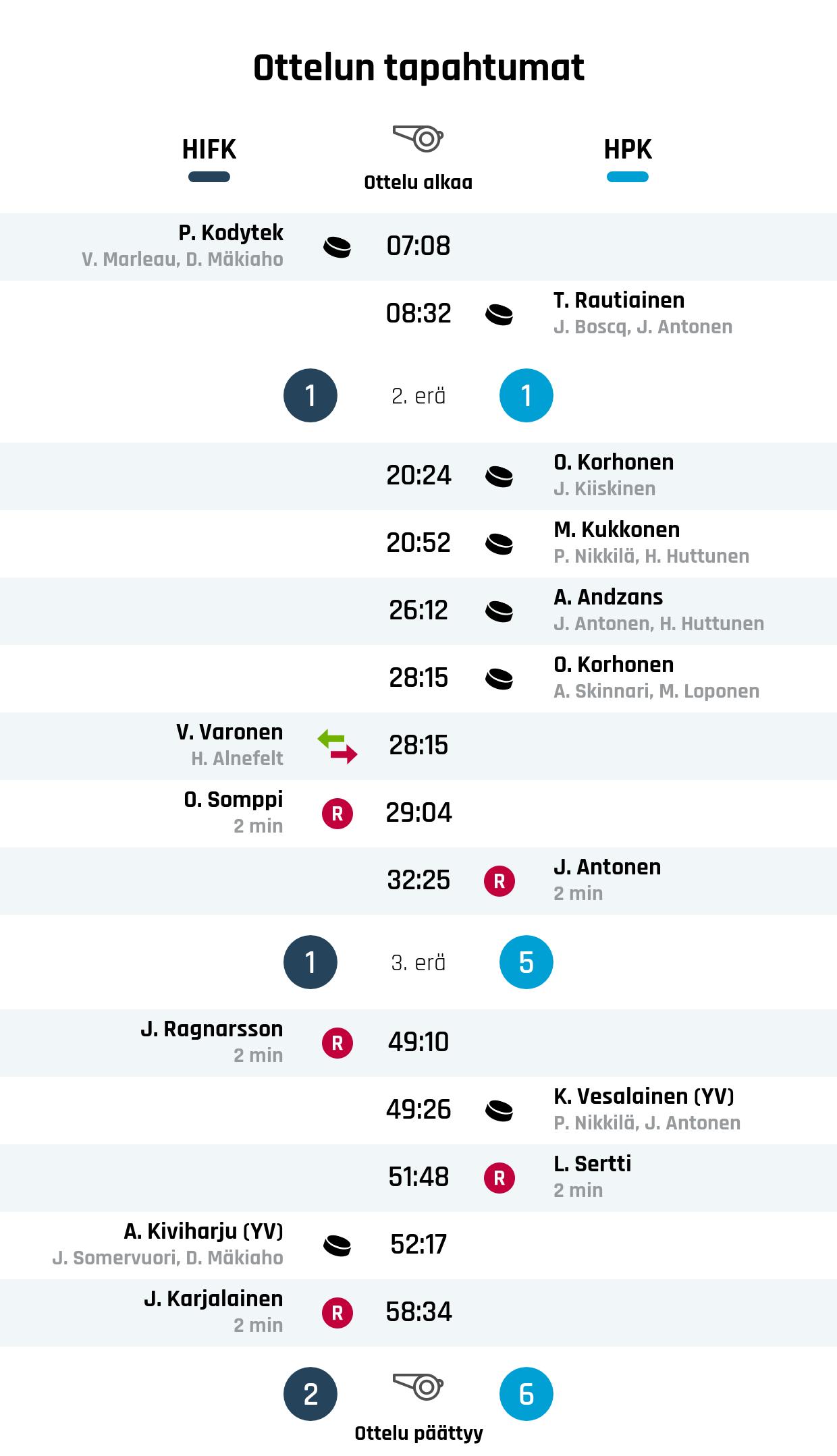Click the HPK light blue color bar
The width and height of the screenshot is (837, 1456).
coord(628,177)
